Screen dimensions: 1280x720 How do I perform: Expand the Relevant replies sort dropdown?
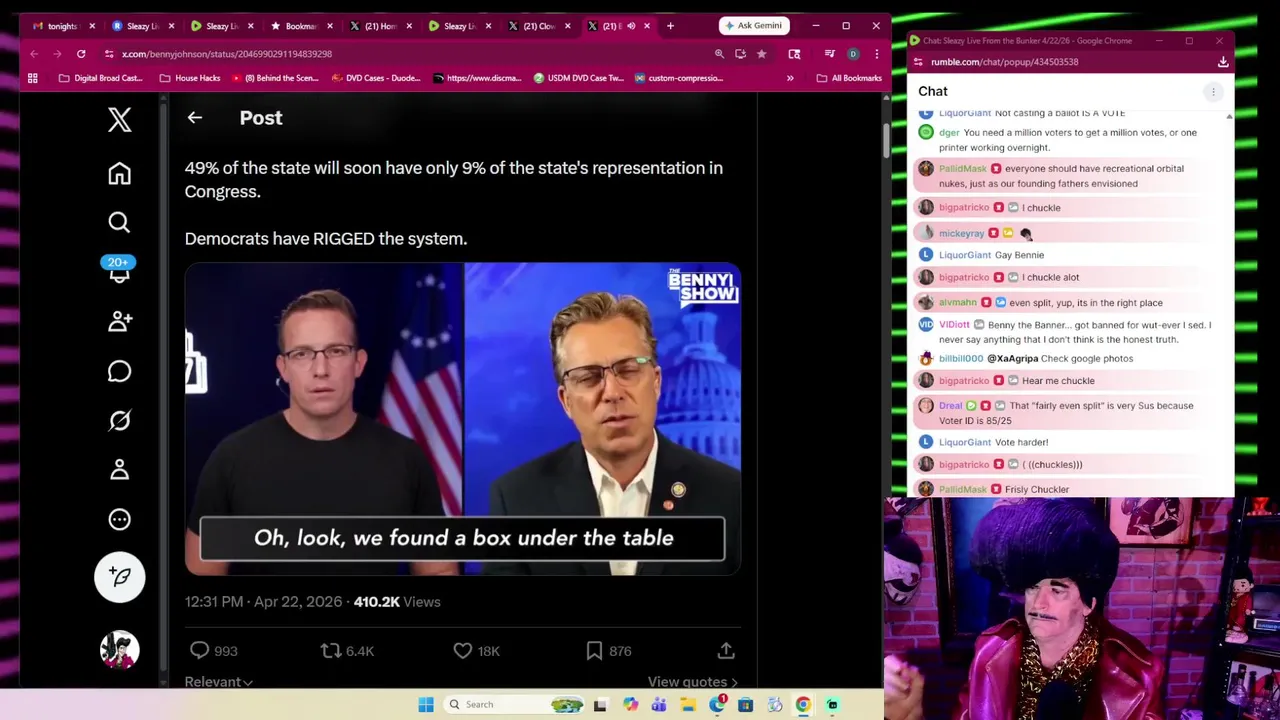pos(218,682)
